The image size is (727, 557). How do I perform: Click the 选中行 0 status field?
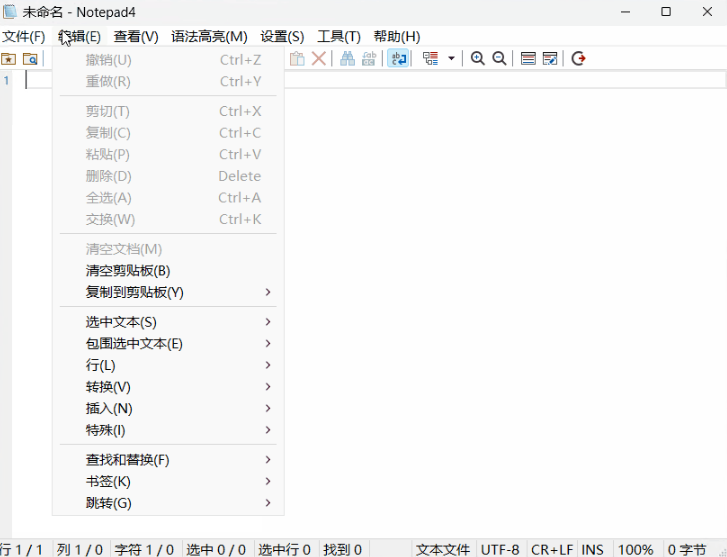point(286,550)
